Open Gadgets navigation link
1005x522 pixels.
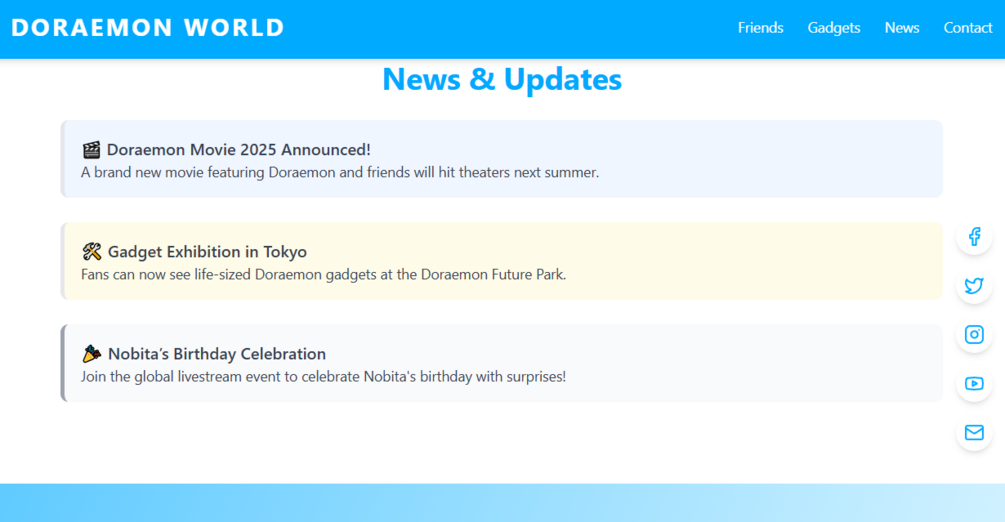click(x=833, y=28)
